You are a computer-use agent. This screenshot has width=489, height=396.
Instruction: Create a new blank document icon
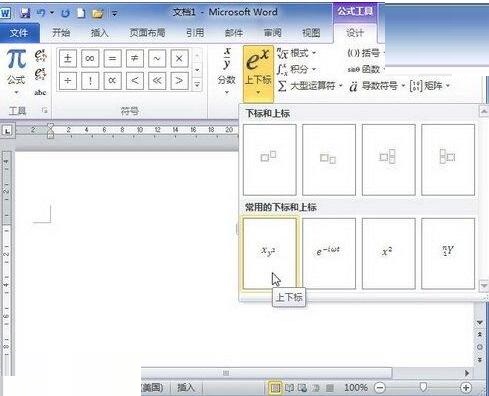point(81,13)
